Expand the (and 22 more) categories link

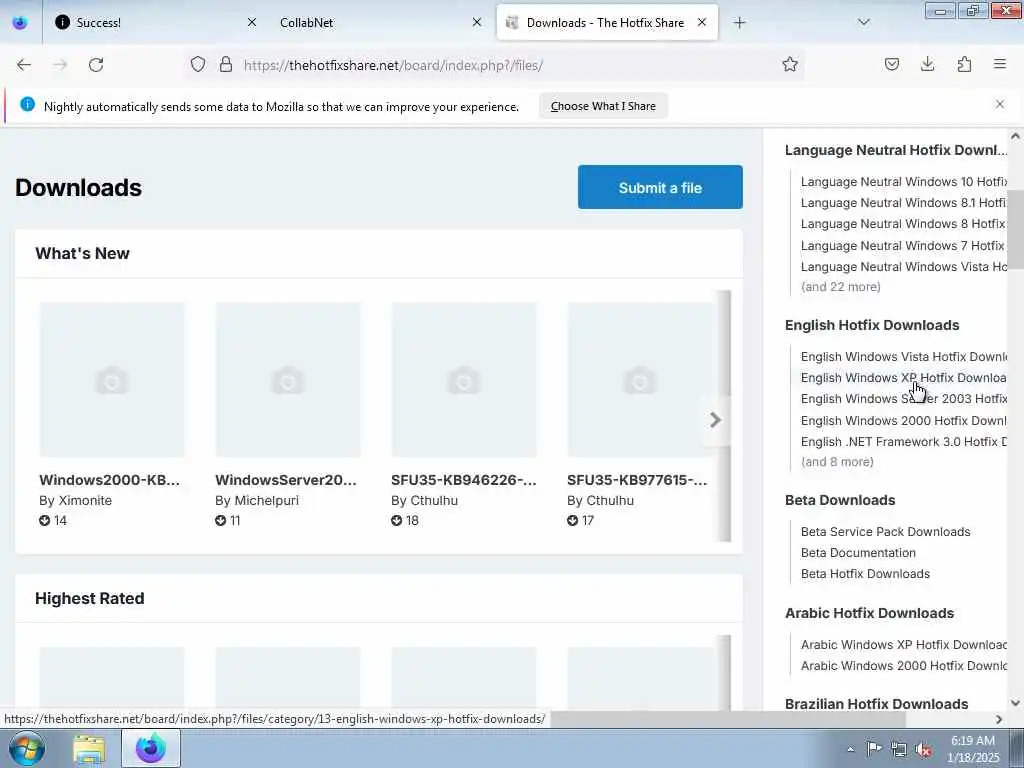point(840,287)
